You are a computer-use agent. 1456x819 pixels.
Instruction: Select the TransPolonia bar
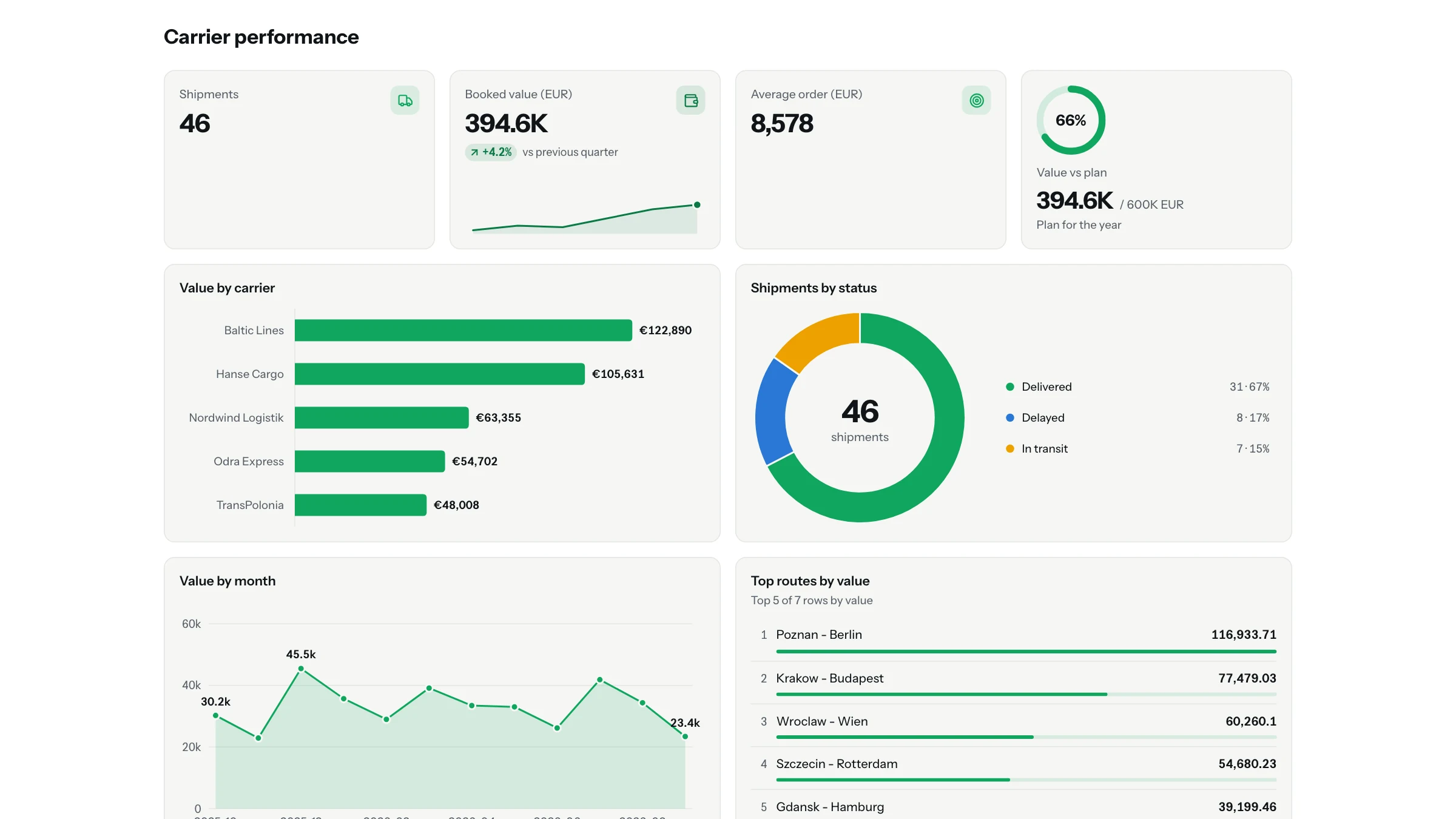point(360,505)
